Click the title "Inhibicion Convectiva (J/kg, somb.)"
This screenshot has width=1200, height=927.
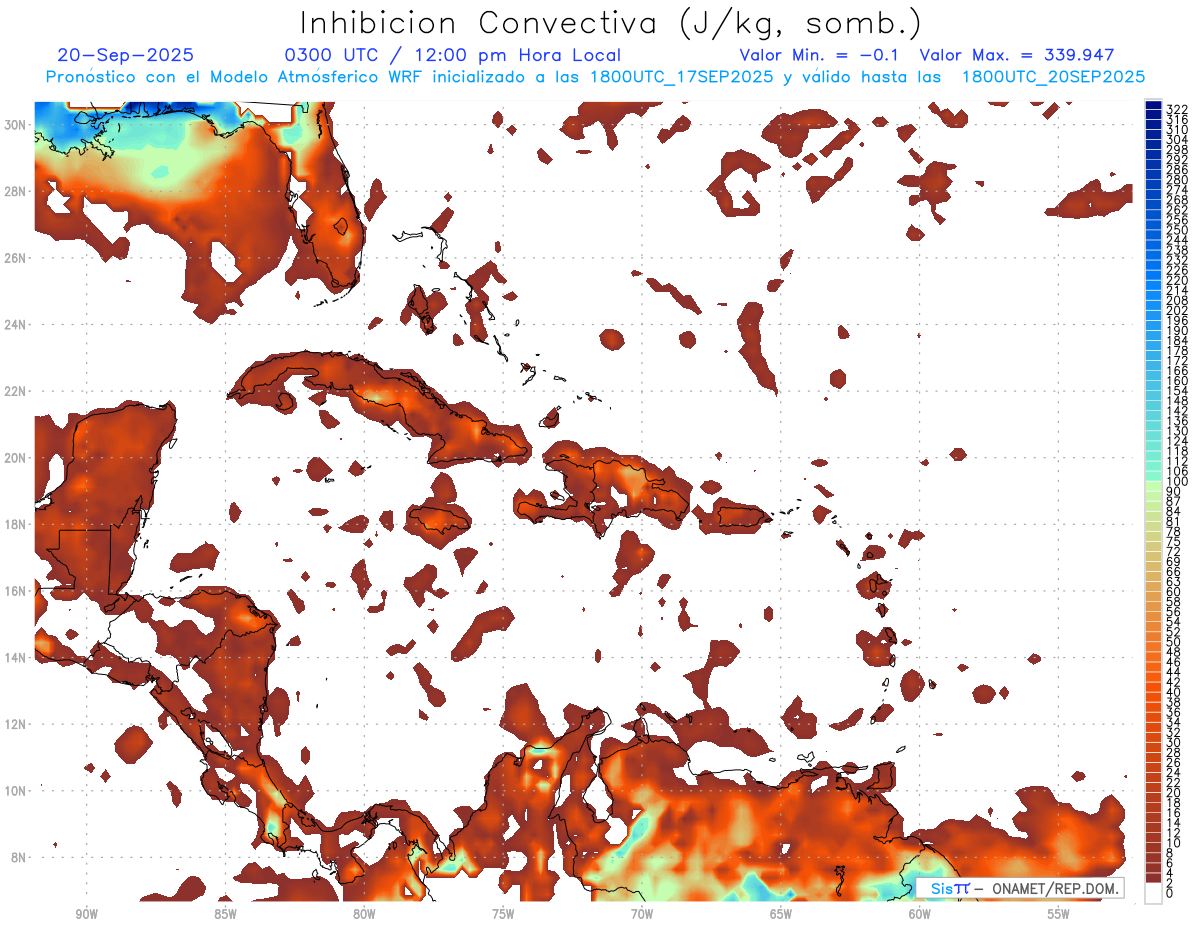(x=611, y=22)
